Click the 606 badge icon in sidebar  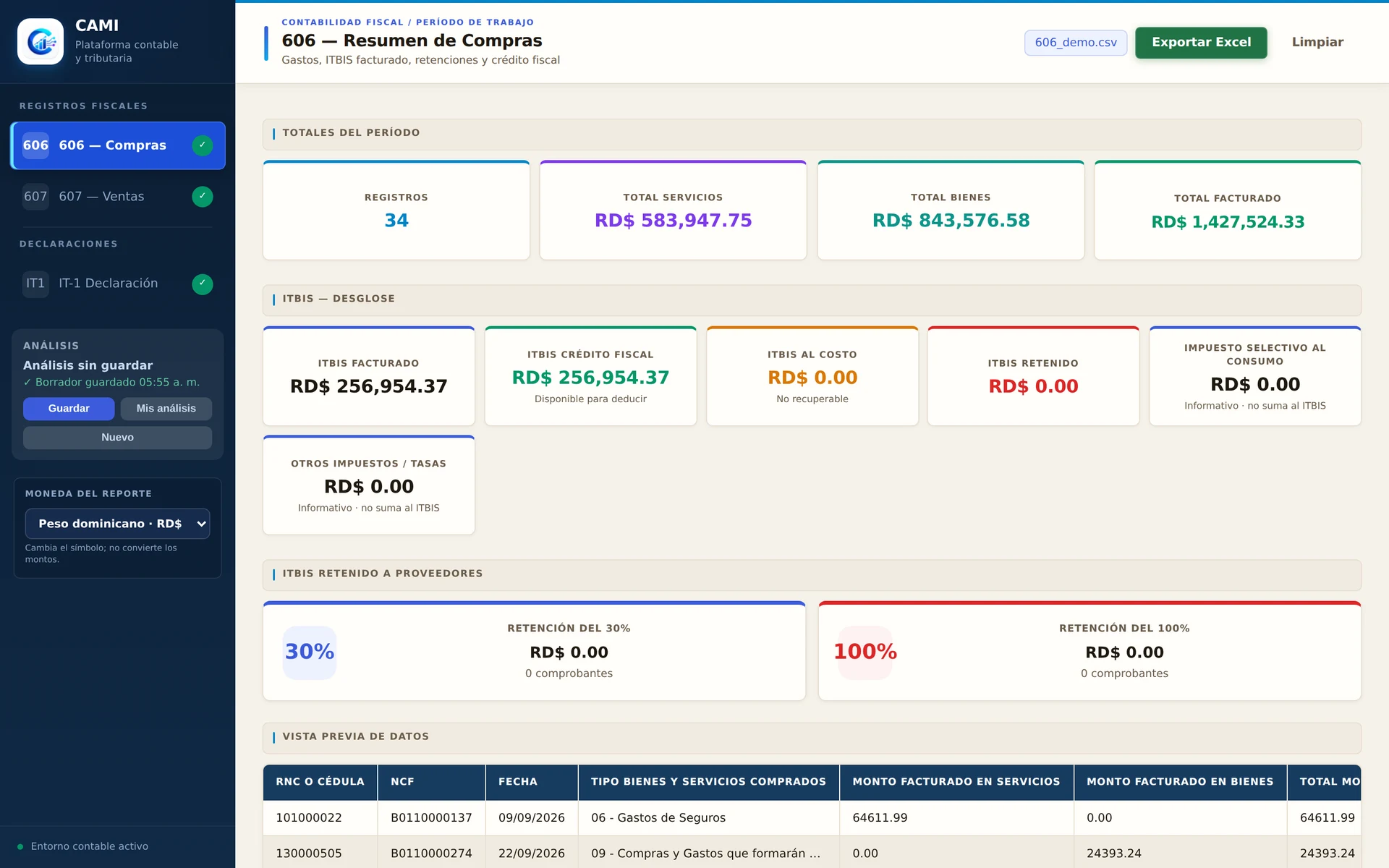coord(35,145)
